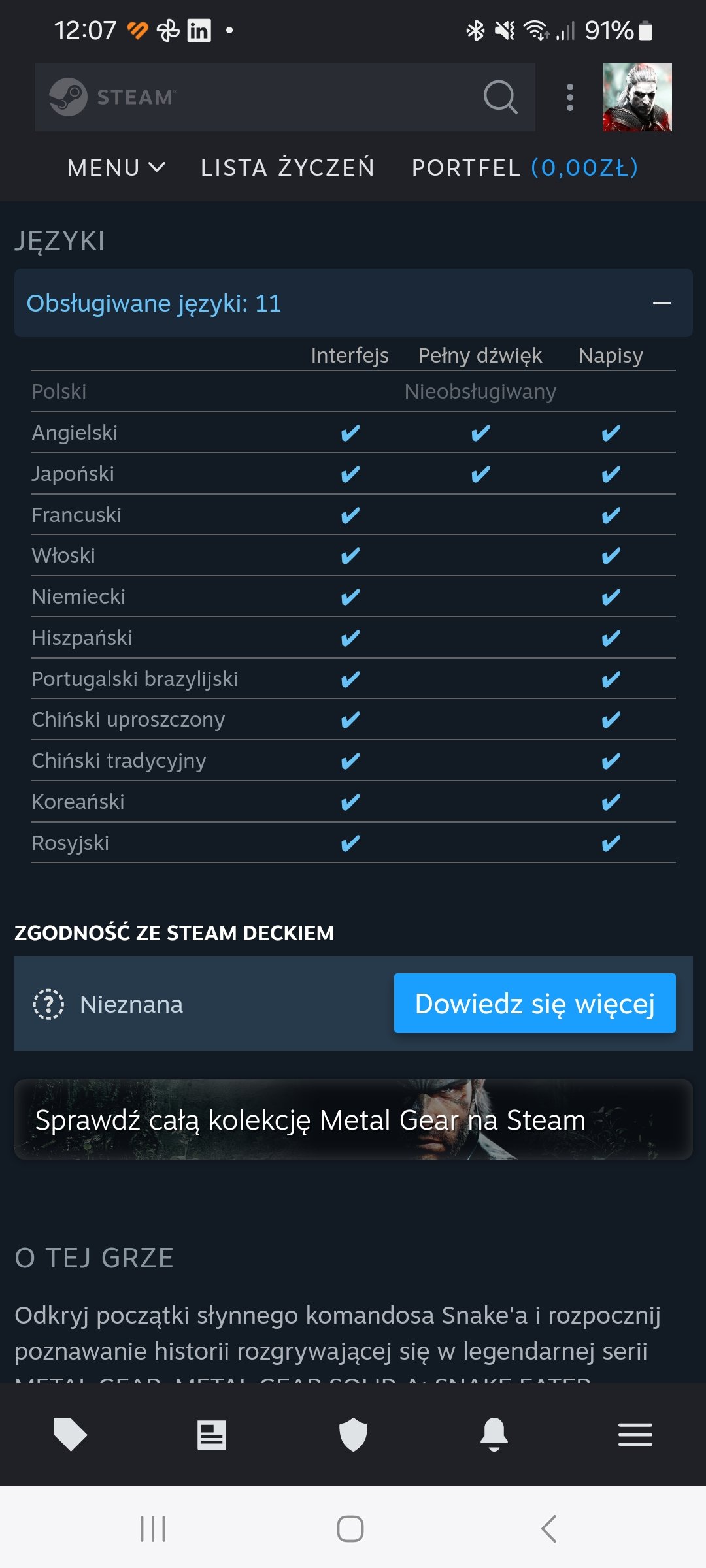
Task: Tap the Steam logo icon
Action: [68, 97]
